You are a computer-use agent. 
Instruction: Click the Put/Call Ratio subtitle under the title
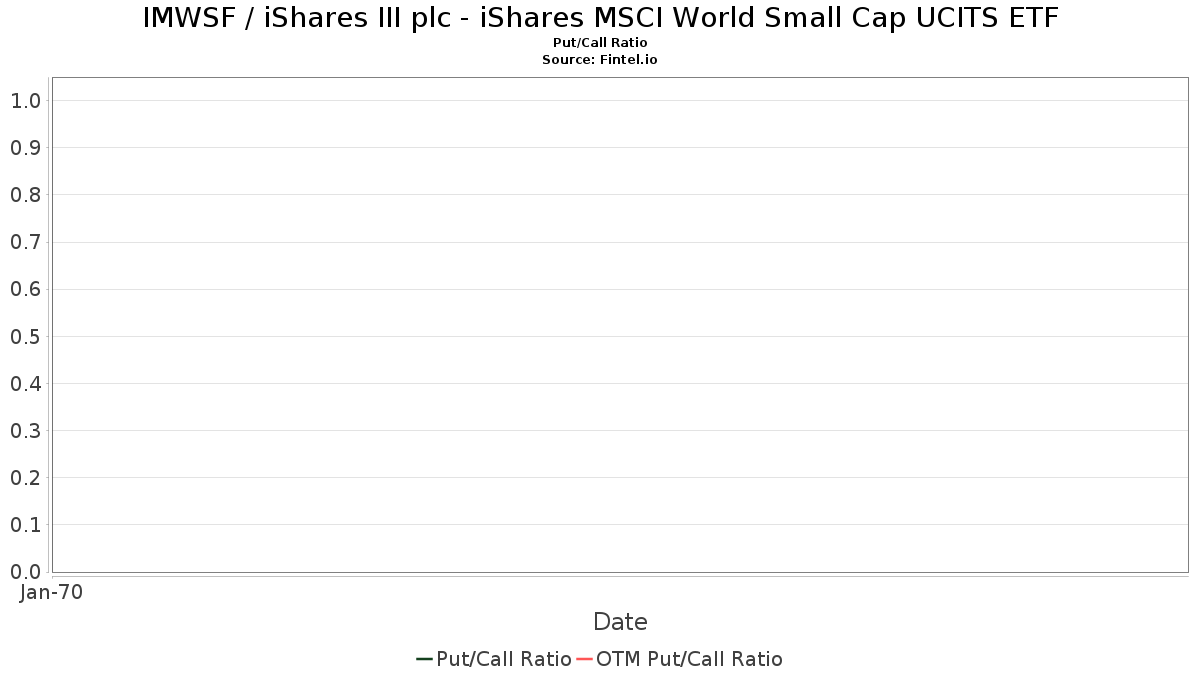(600, 43)
